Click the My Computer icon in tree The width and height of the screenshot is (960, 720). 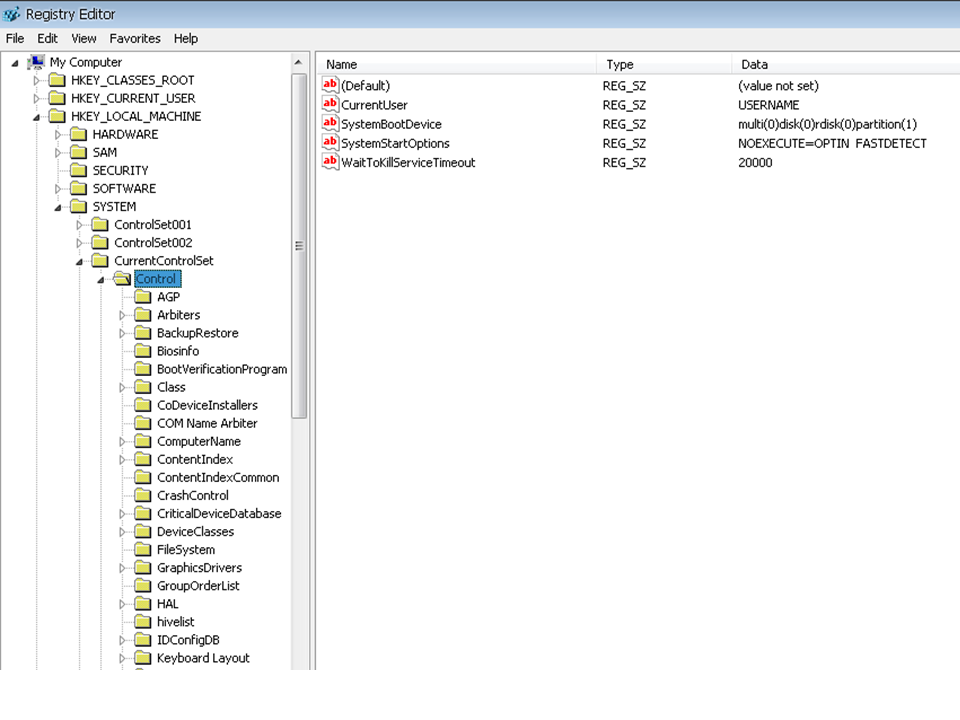coord(36,62)
